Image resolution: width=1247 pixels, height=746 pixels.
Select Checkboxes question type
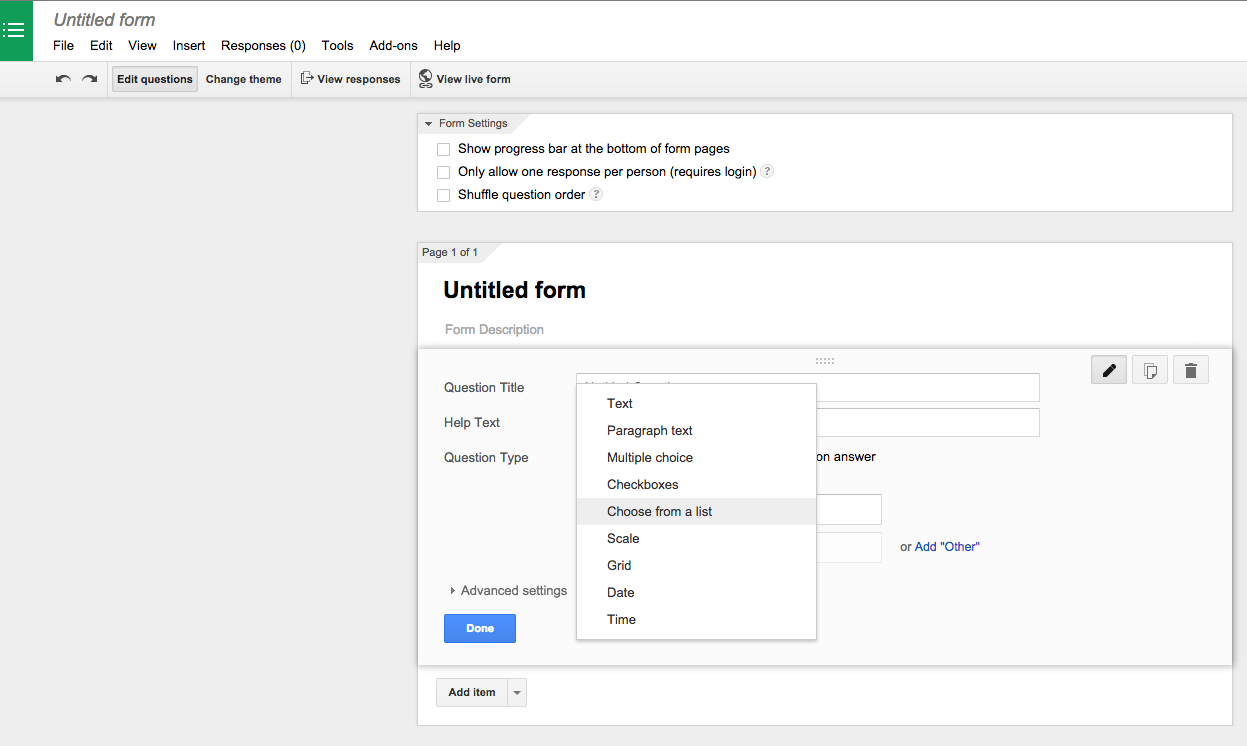(x=697, y=484)
